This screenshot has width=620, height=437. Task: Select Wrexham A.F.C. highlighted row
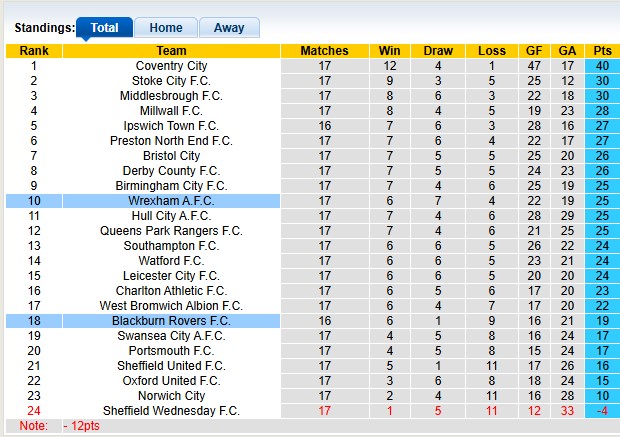coord(171,201)
